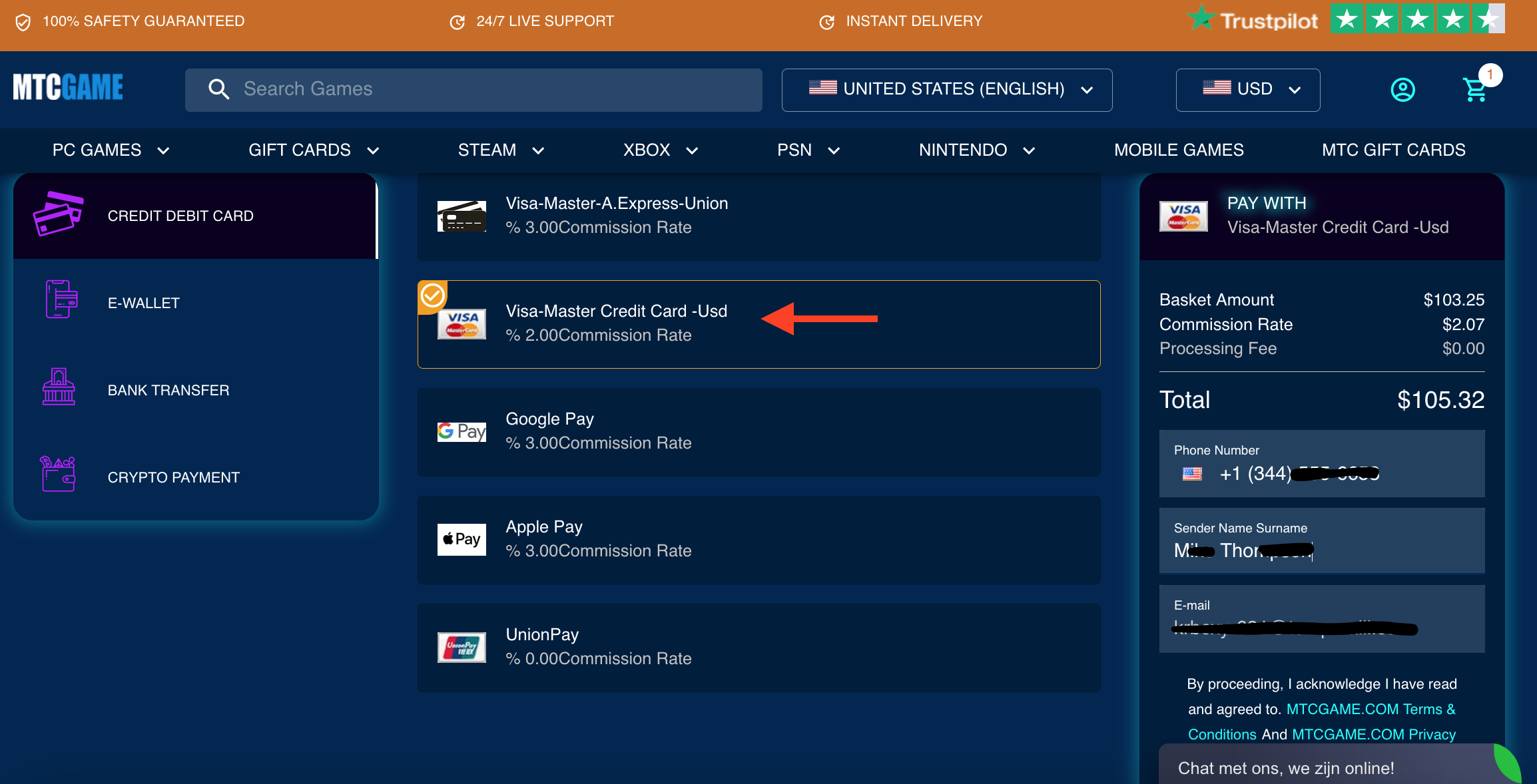Expand the Steam menu

tap(501, 150)
